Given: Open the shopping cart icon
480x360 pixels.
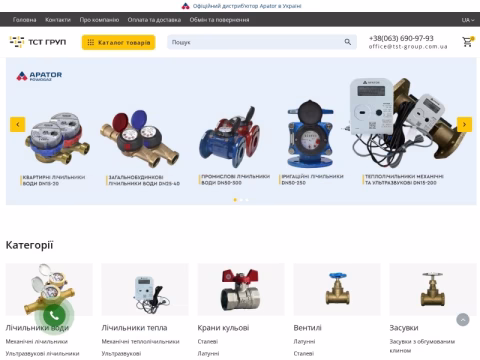Looking at the screenshot, I should click(x=467, y=42).
